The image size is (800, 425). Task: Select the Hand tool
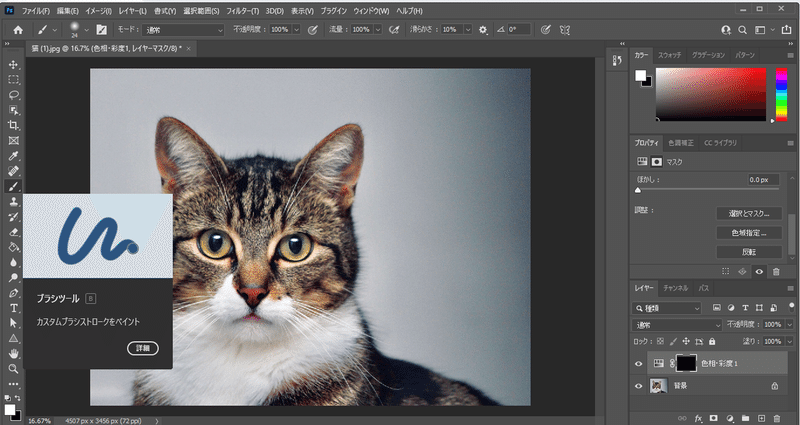click(14, 353)
